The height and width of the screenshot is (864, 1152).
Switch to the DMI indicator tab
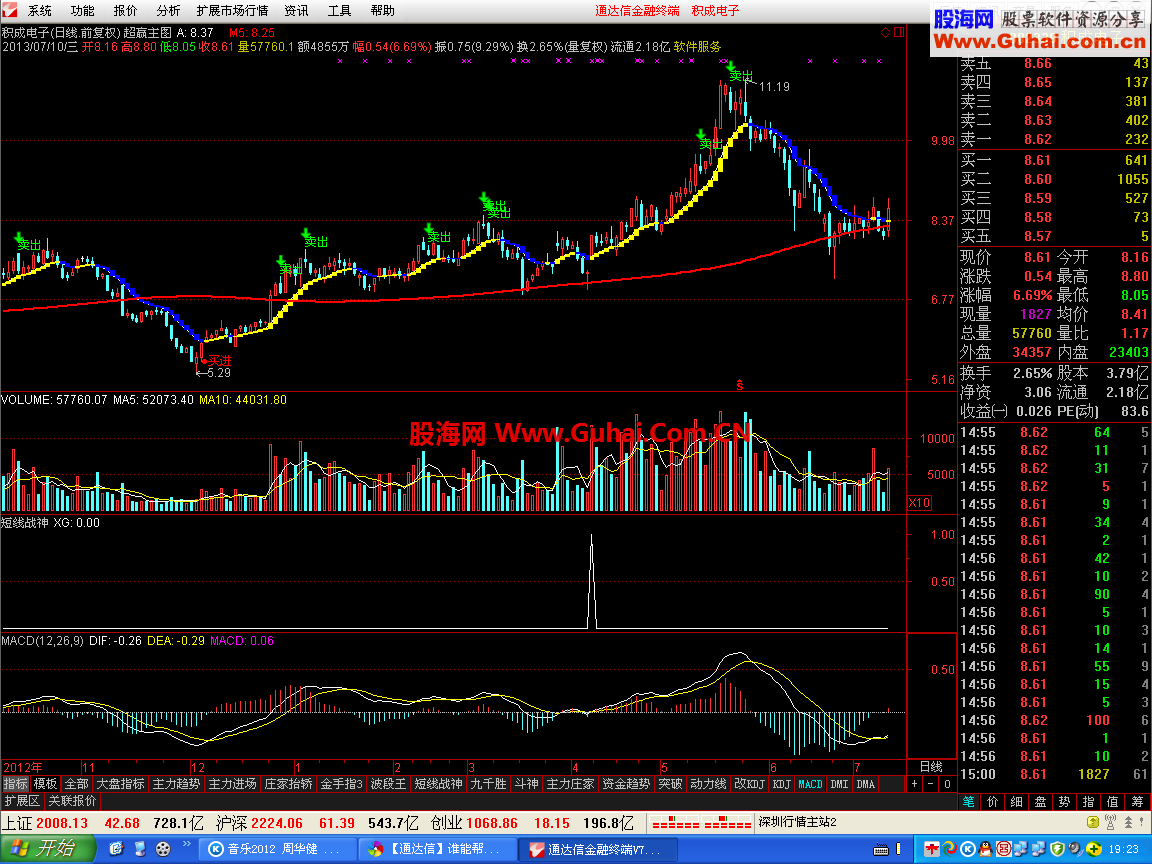point(839,784)
